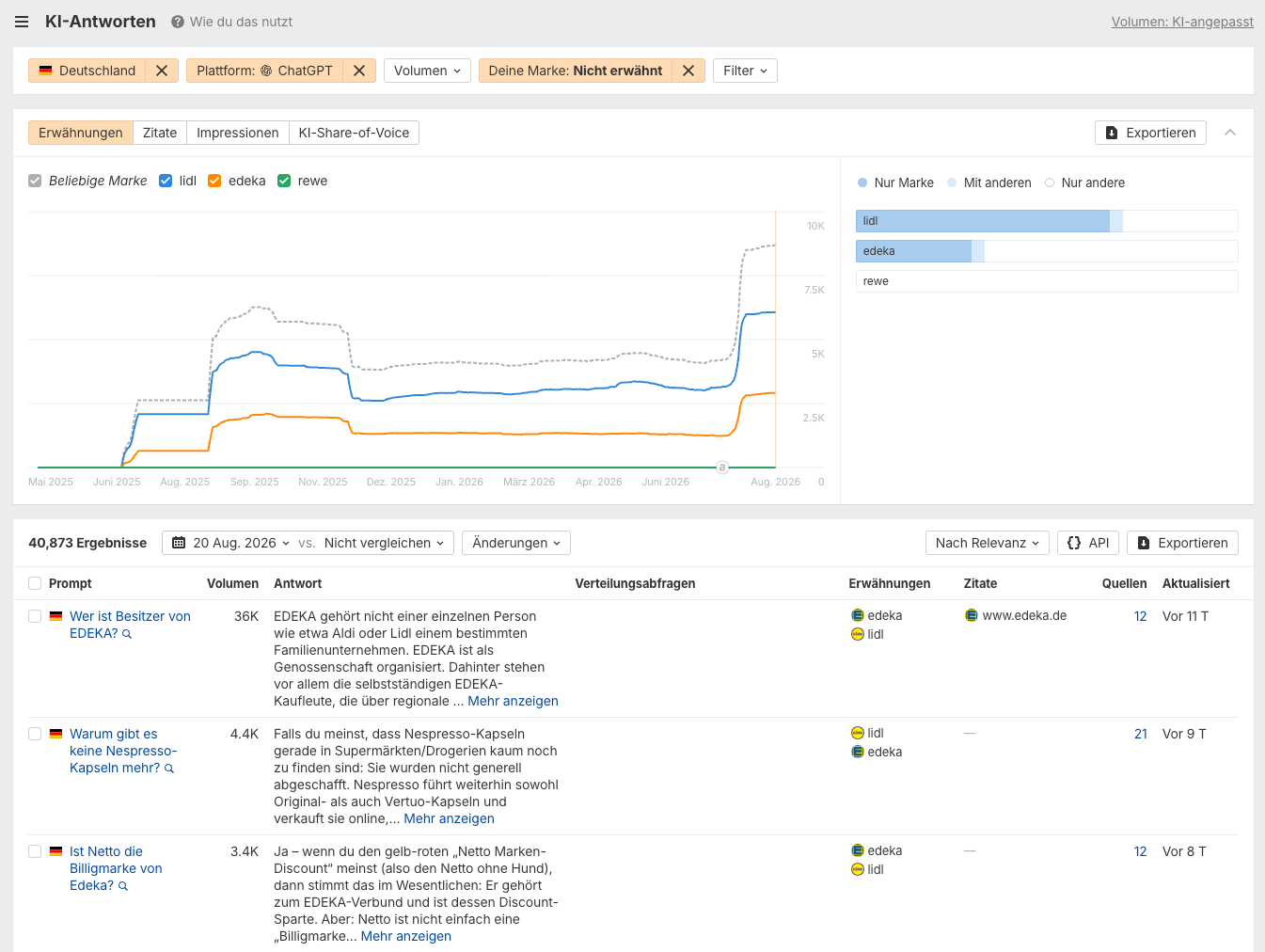This screenshot has width=1265, height=952.
Task: Toggle the rewe brand checkbox
Action: point(284,181)
